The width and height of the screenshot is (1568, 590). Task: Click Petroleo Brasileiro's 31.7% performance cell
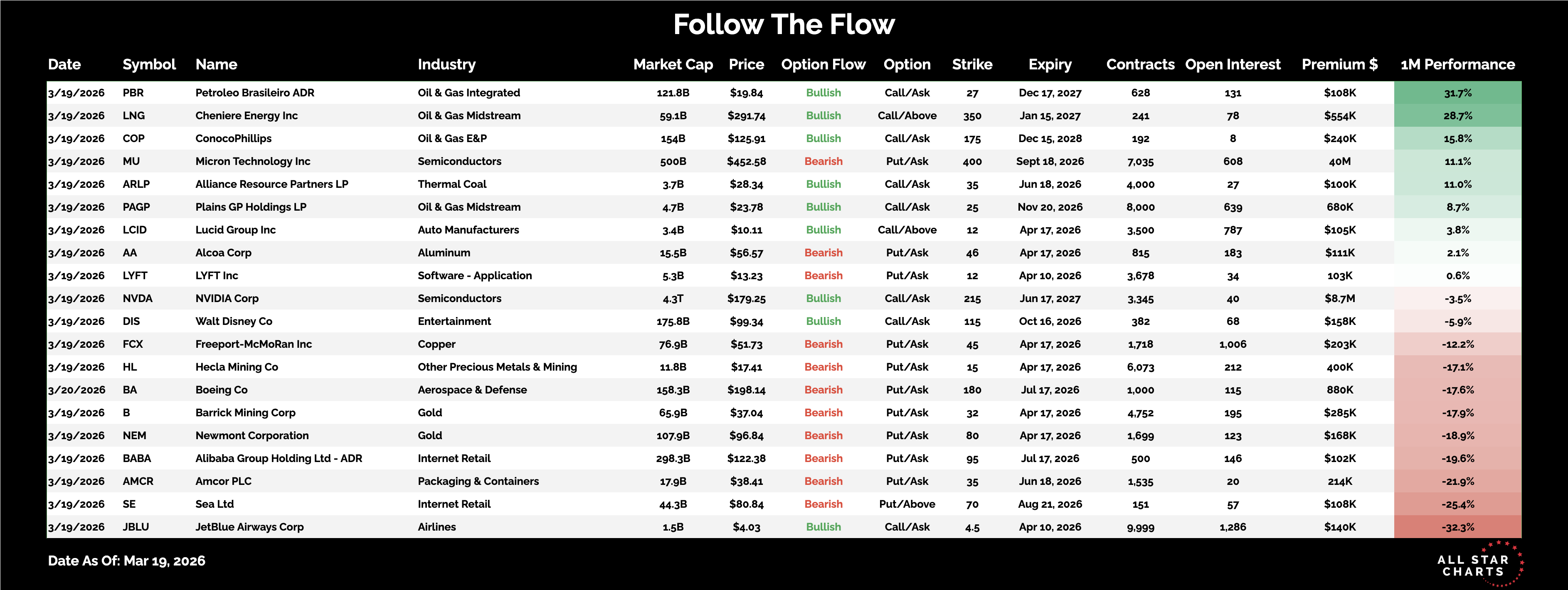[x=1457, y=93]
